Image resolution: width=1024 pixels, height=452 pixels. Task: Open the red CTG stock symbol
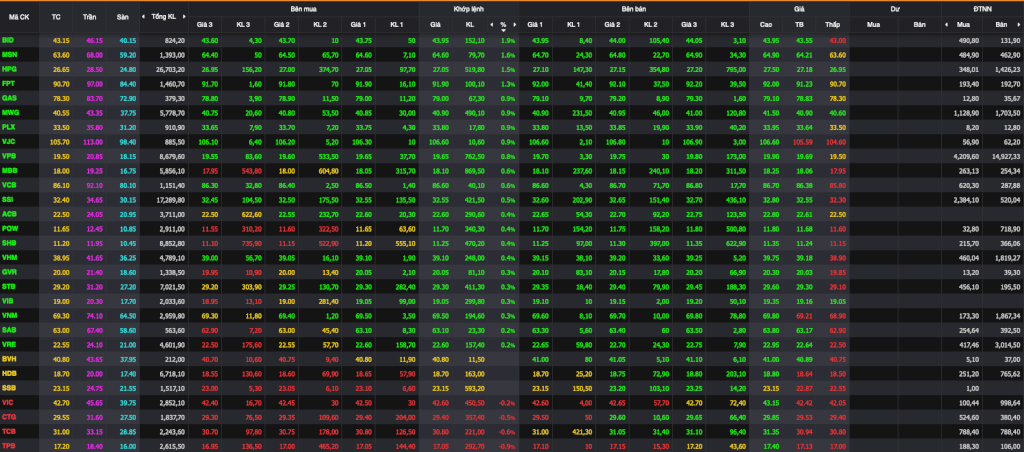point(9,416)
